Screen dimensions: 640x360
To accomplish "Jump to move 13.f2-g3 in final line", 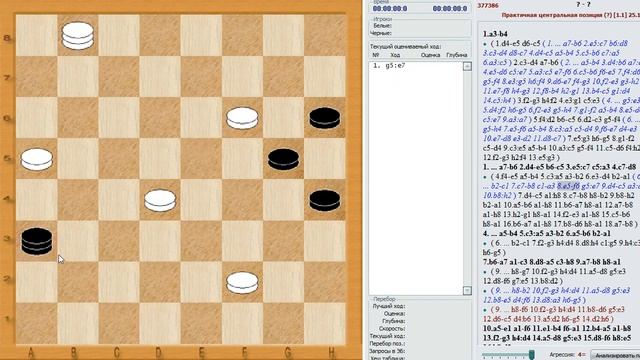I will pyautogui.click(x=499, y=338).
